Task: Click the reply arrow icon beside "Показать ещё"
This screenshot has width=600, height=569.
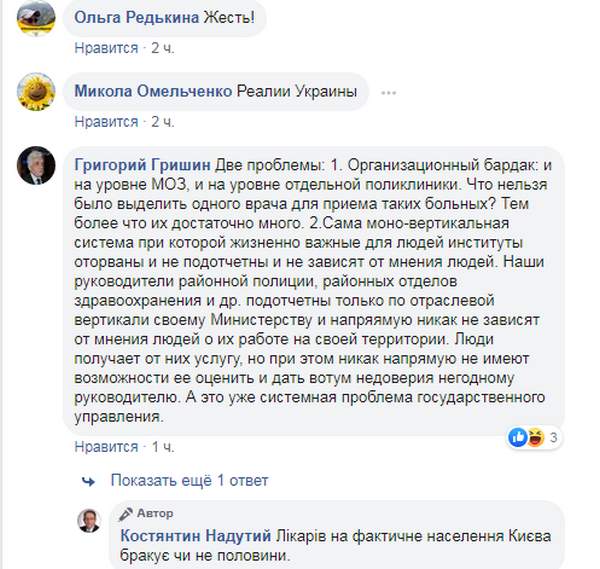Action: coord(91,481)
